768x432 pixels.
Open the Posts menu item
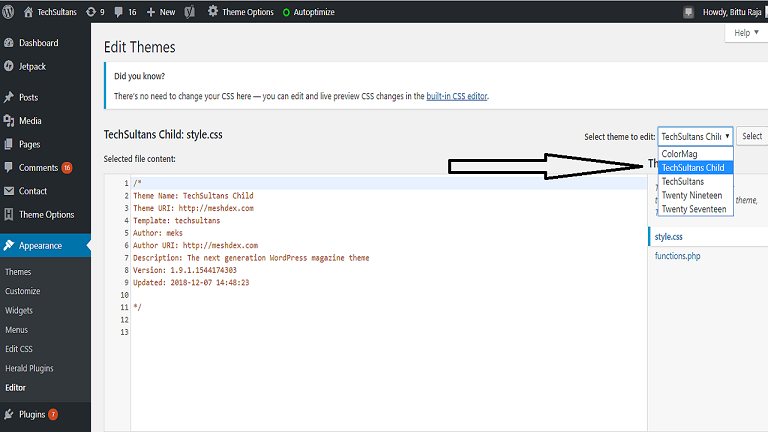(28, 97)
